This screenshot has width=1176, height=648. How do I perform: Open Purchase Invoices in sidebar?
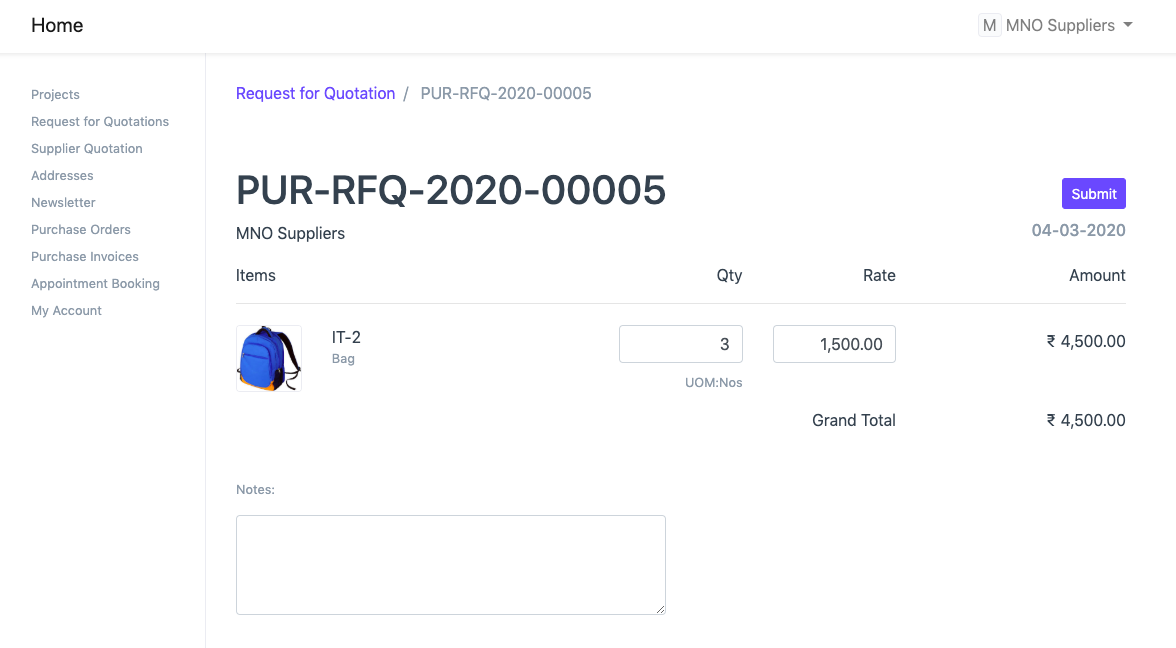point(85,256)
